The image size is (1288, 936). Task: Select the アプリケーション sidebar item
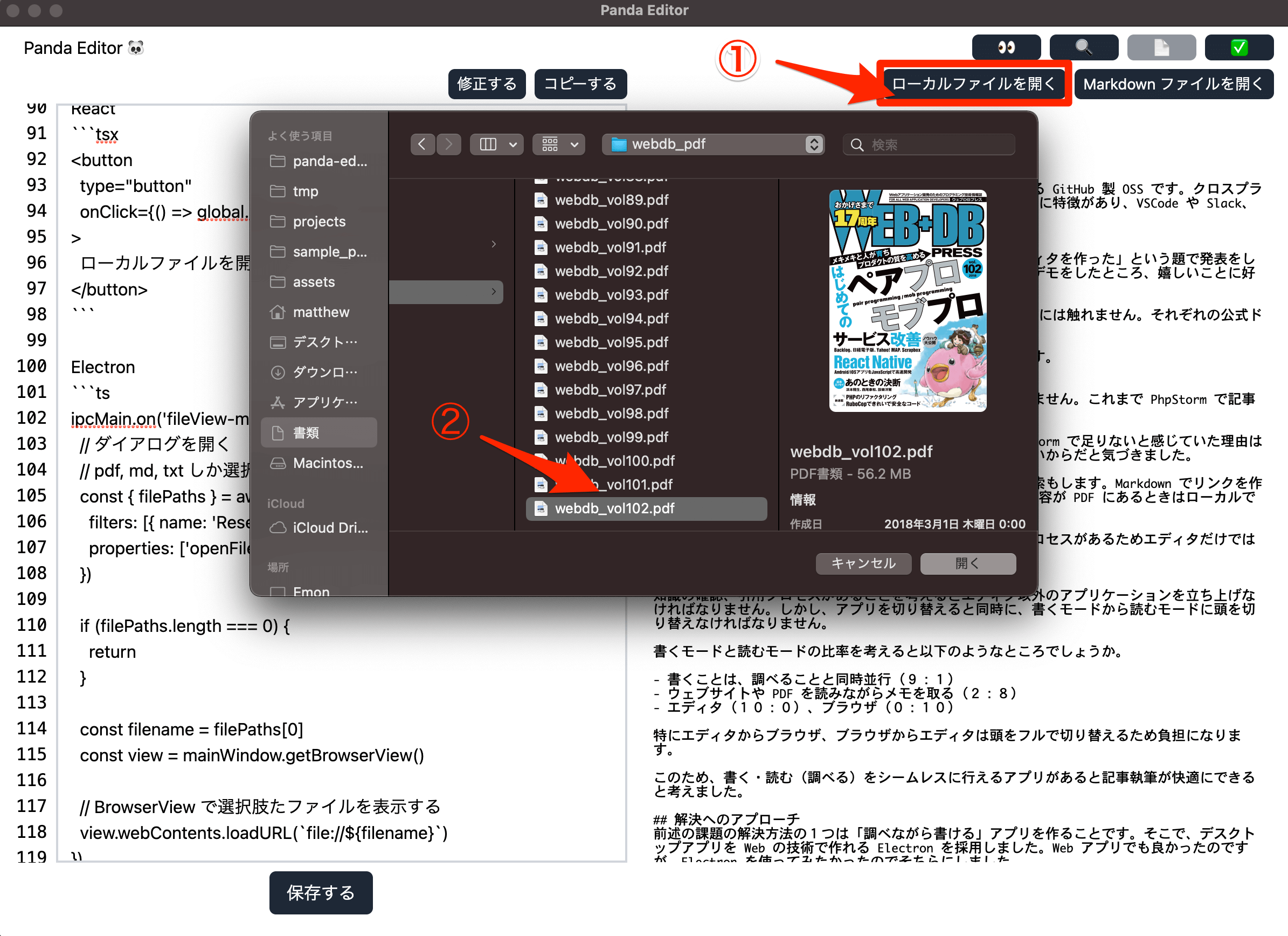pos(318,402)
